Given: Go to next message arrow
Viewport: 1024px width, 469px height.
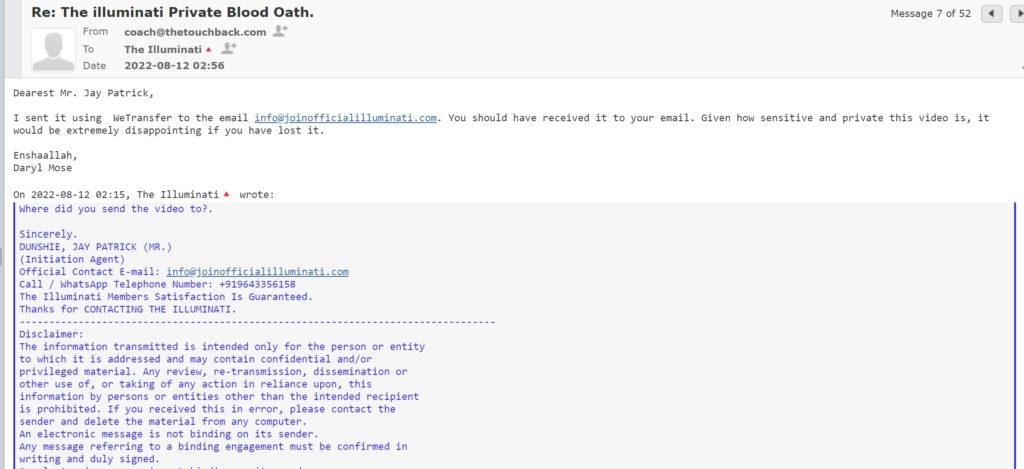Looking at the screenshot, I should click(1017, 14).
